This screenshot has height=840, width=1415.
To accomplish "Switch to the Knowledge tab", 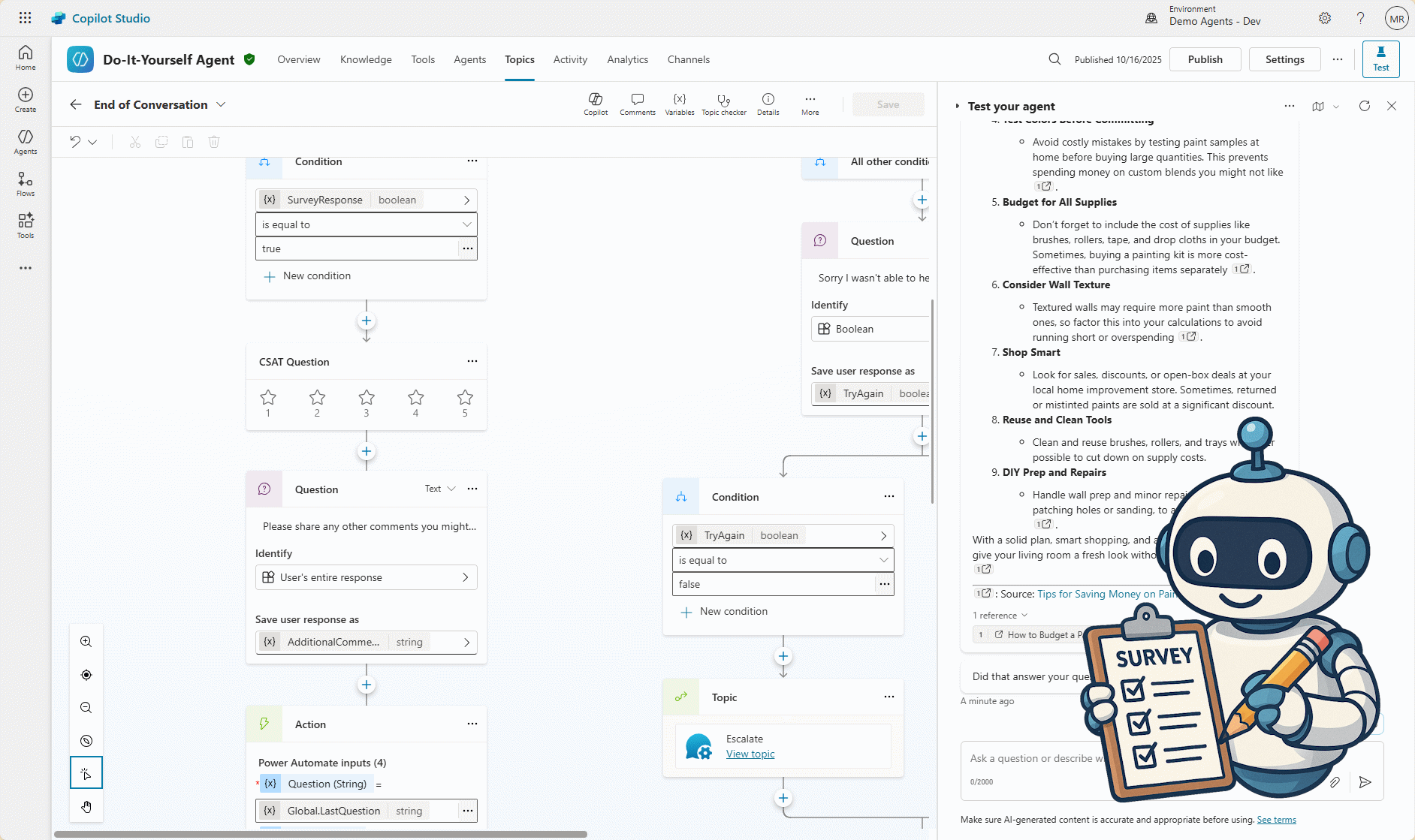I will (x=366, y=59).
